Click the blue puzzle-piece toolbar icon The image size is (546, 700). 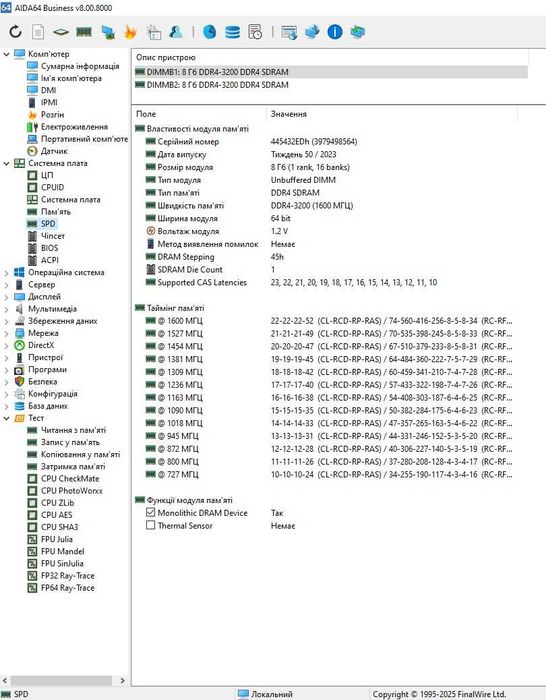pos(312,32)
